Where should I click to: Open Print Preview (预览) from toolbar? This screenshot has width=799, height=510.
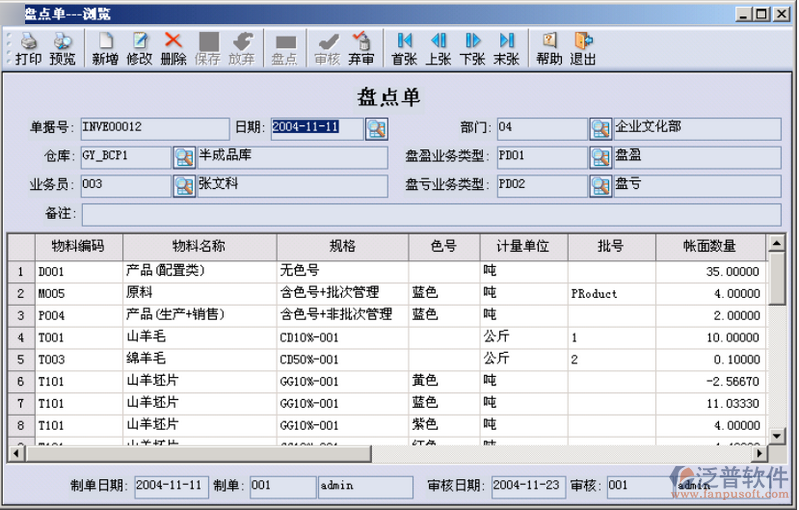click(x=62, y=47)
